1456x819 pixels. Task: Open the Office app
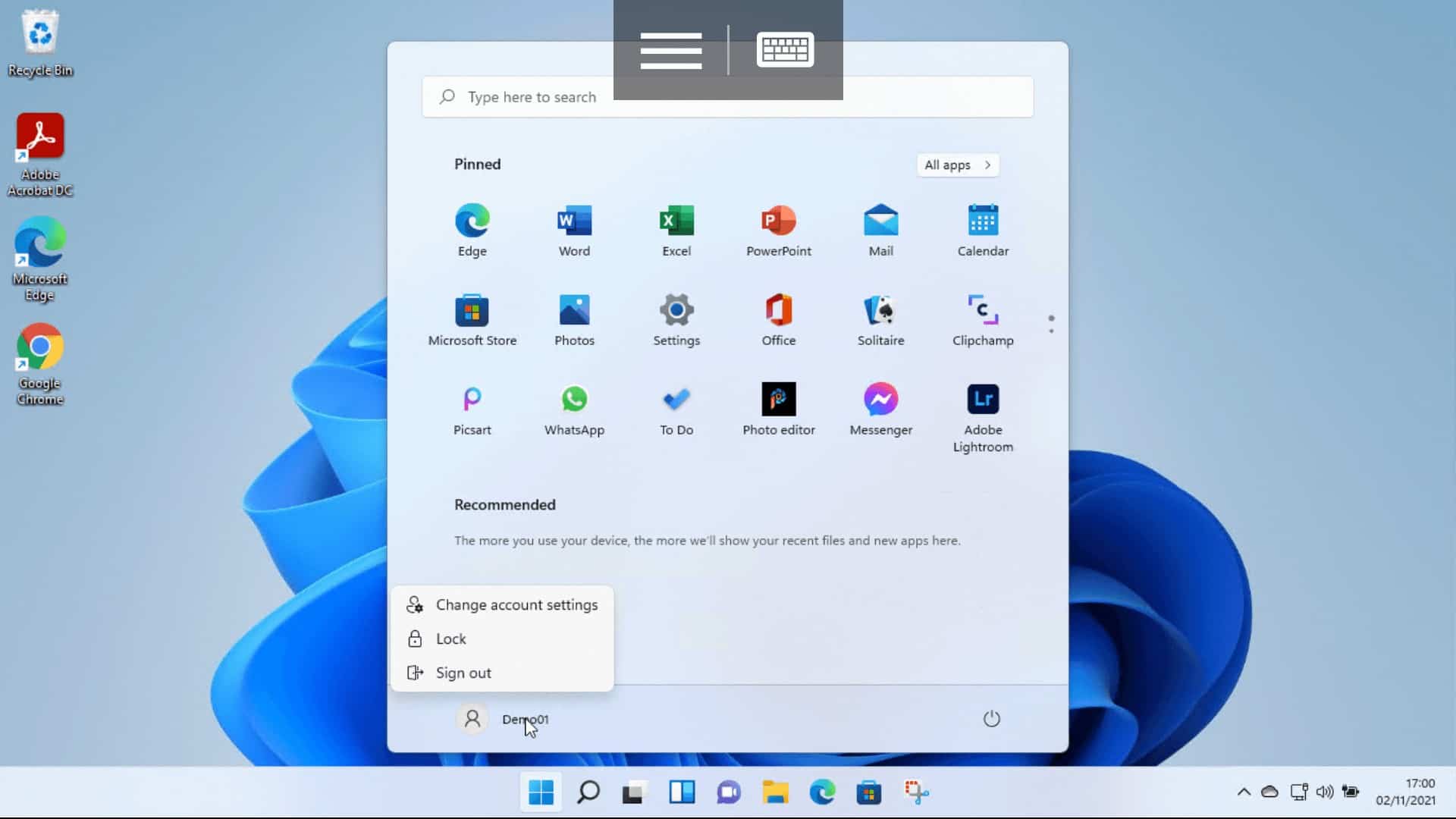[x=779, y=320]
